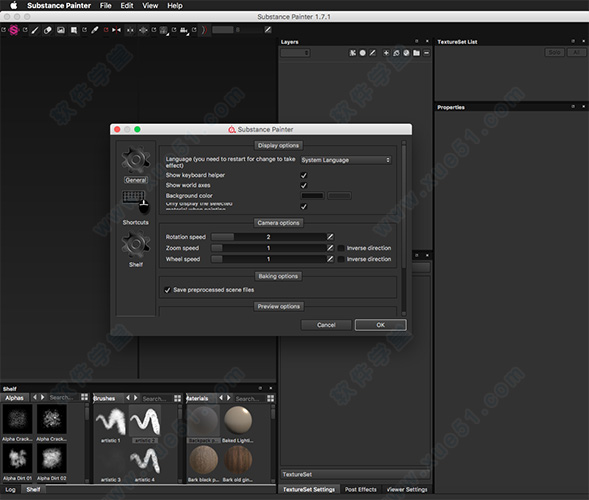589x500 pixels.
Task: Open the TextureSet dropdown field
Action: click(355, 474)
